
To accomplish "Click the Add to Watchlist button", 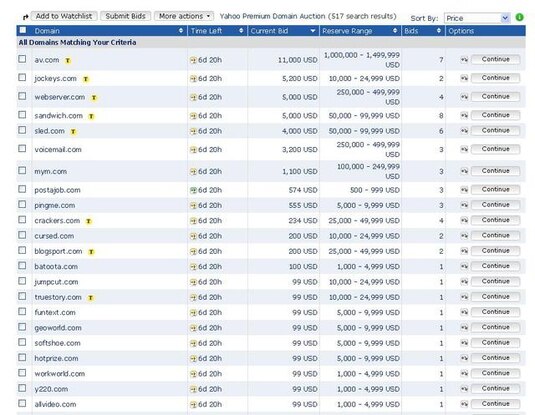I will 64,16.
